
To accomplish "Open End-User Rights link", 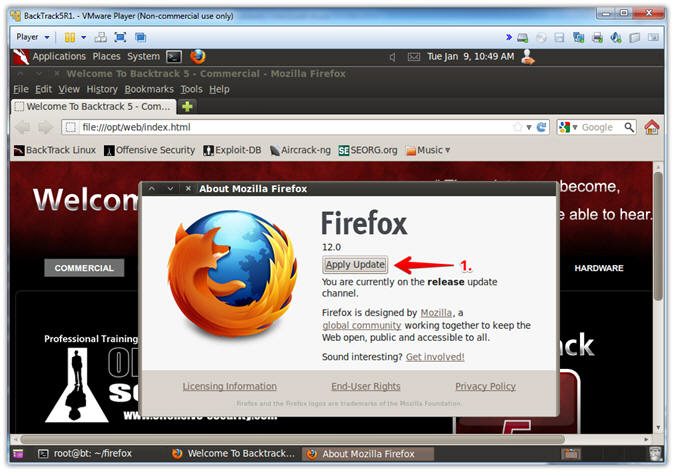I will tap(366, 386).
